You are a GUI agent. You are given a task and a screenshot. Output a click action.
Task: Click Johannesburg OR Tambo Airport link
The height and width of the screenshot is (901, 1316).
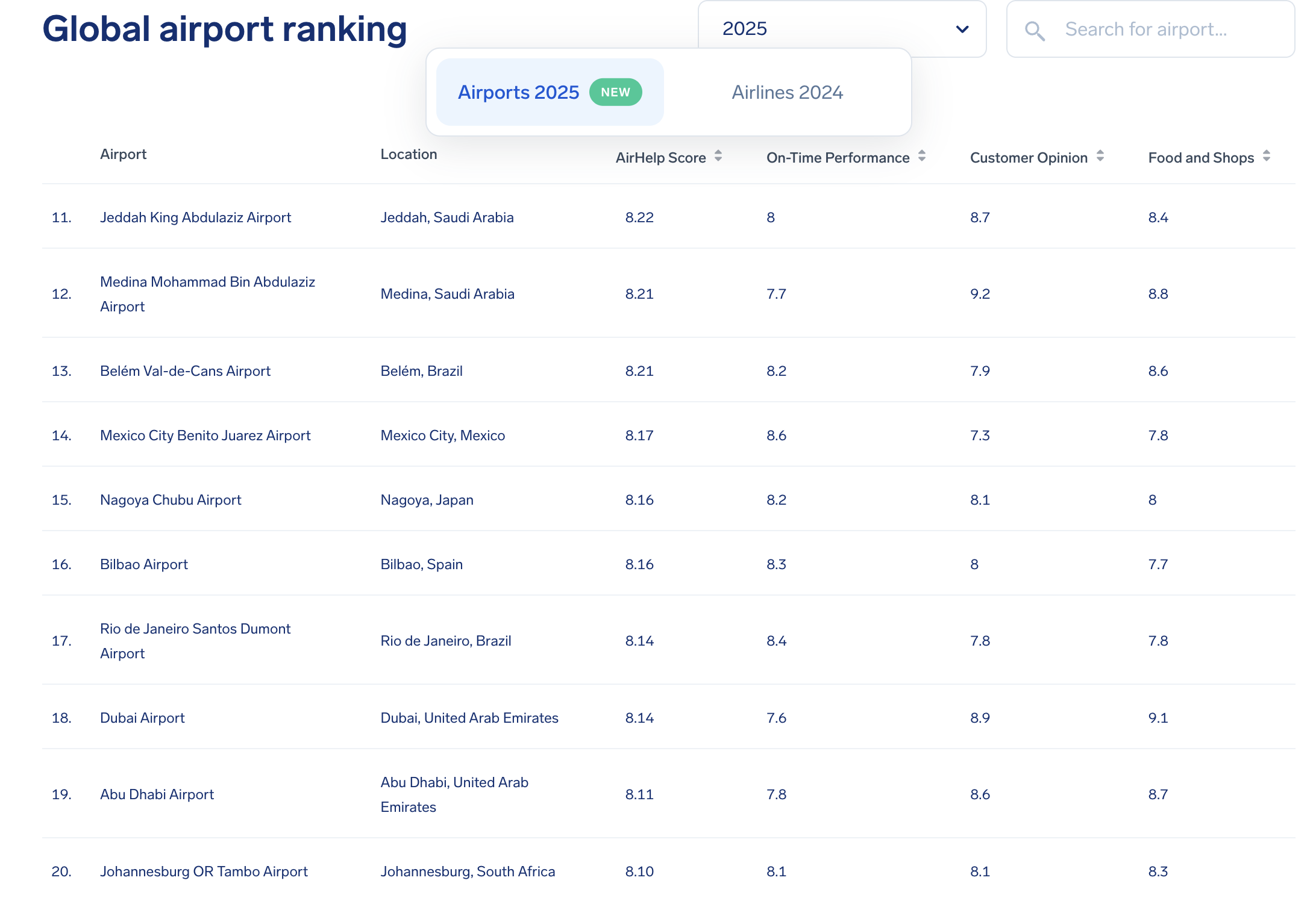204,871
